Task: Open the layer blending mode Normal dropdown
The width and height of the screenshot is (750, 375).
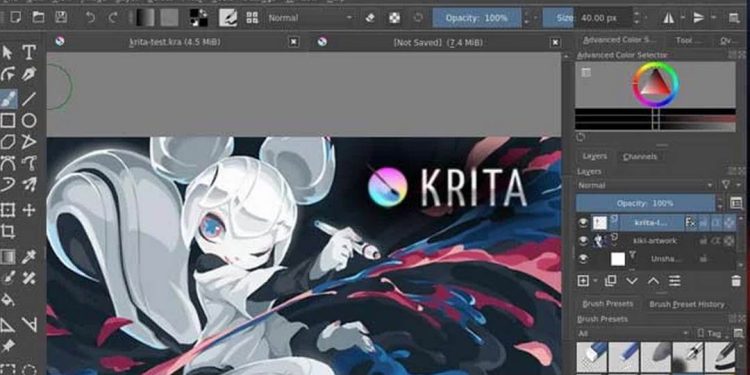Action: pos(646,185)
